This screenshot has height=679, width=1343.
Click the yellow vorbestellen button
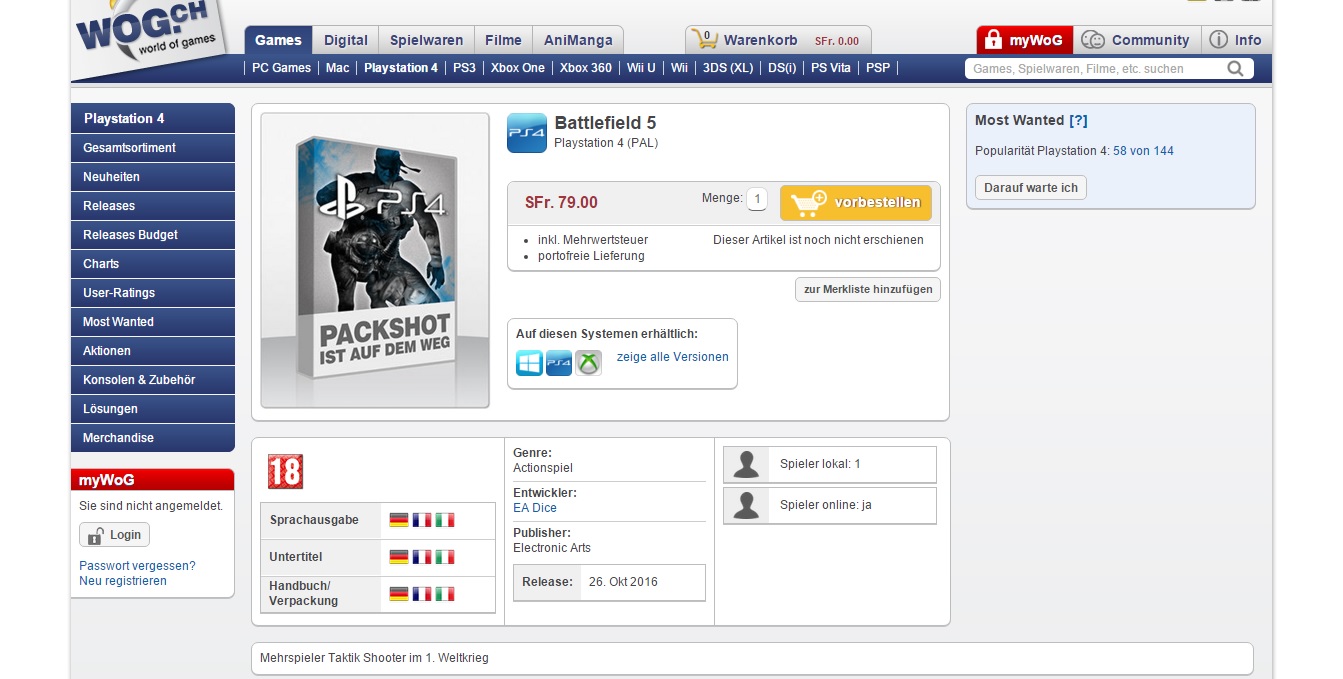pyautogui.click(x=856, y=203)
